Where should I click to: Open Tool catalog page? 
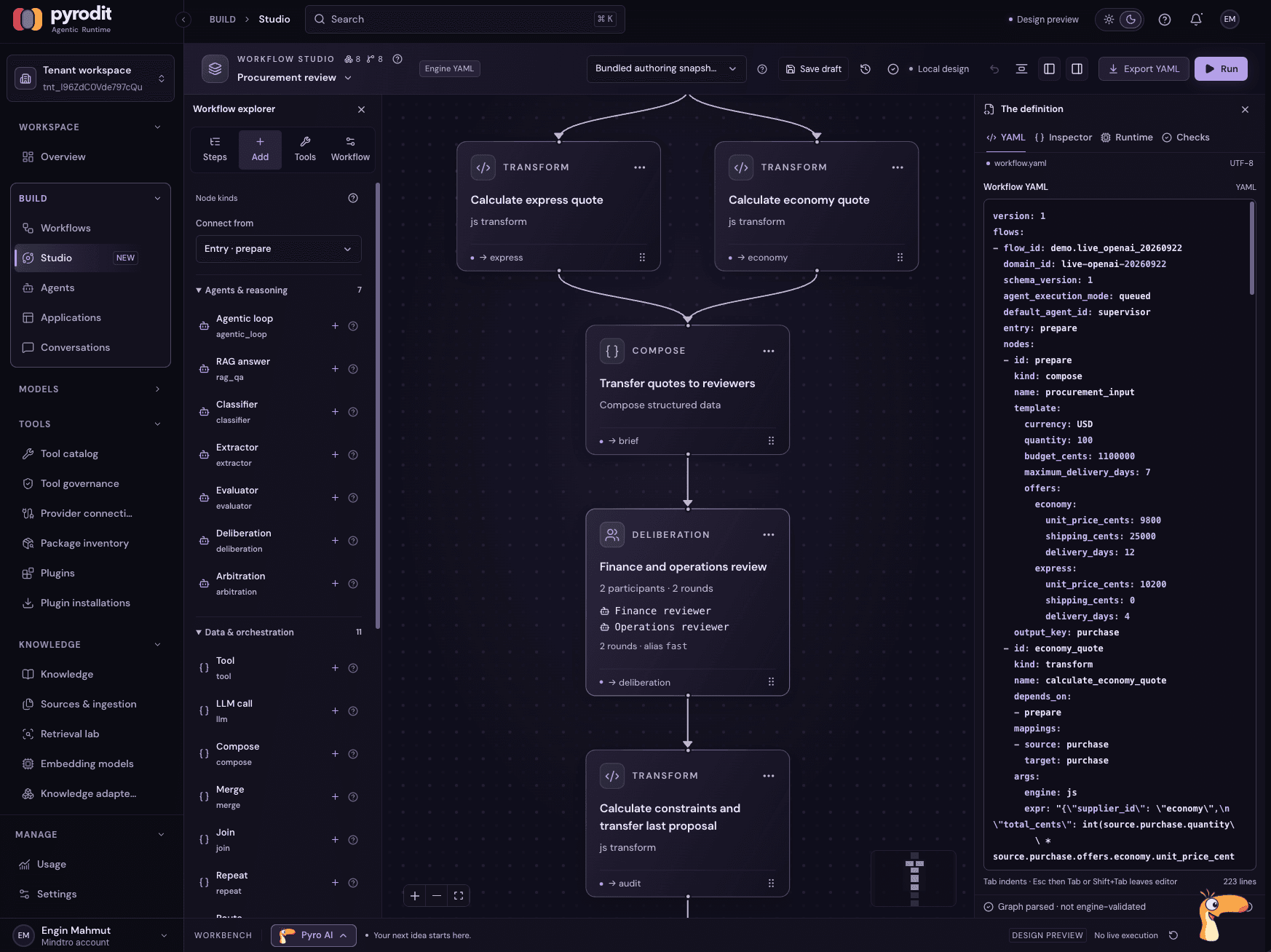point(90,454)
